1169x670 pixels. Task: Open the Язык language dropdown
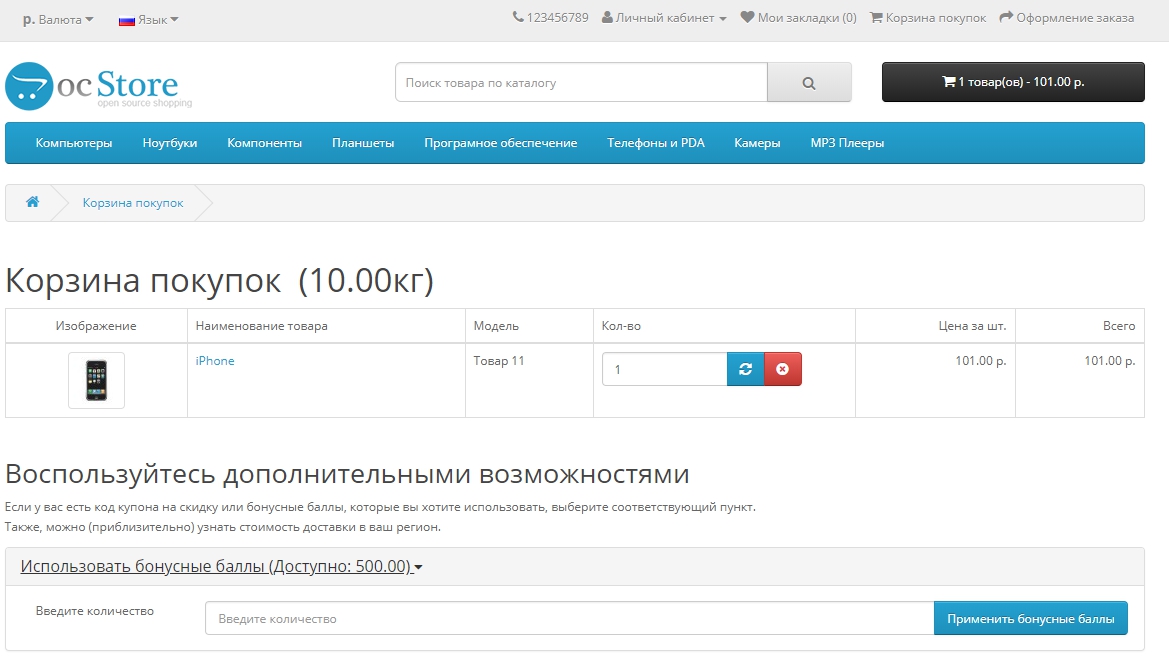point(149,19)
